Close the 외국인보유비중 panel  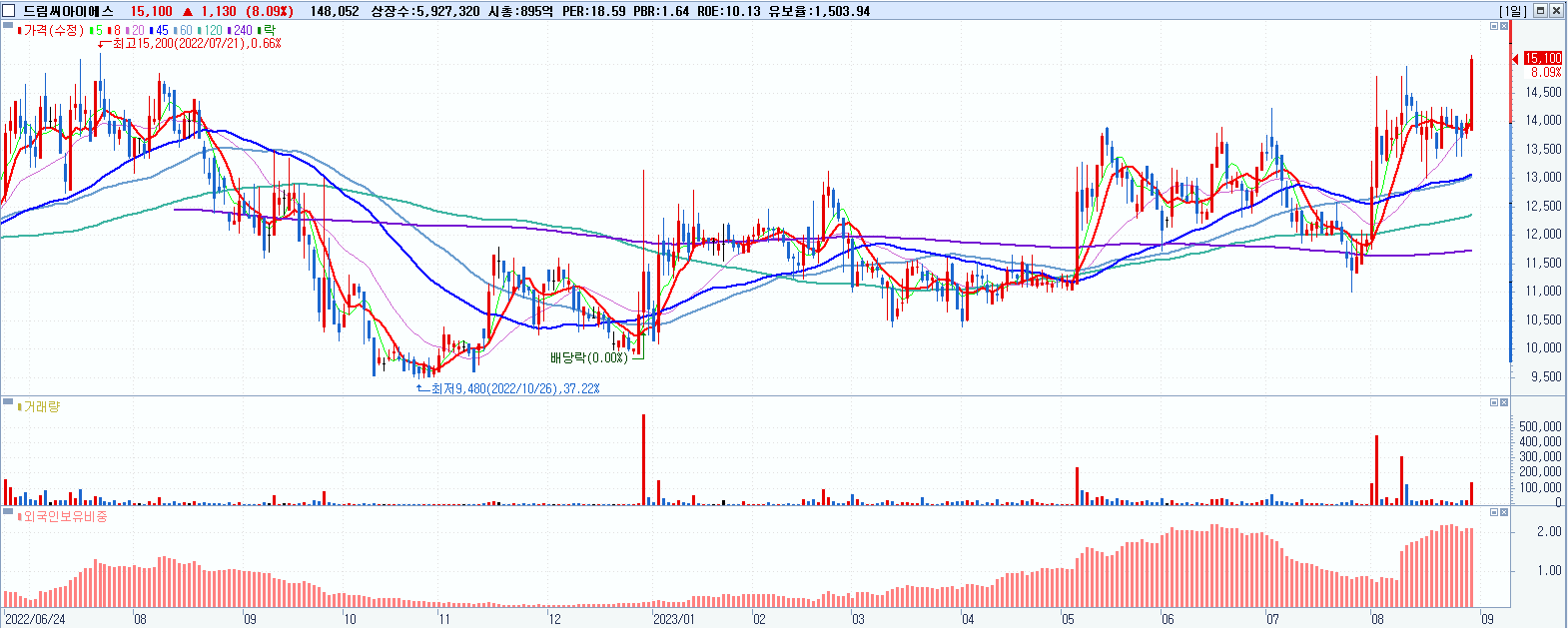point(1505,512)
